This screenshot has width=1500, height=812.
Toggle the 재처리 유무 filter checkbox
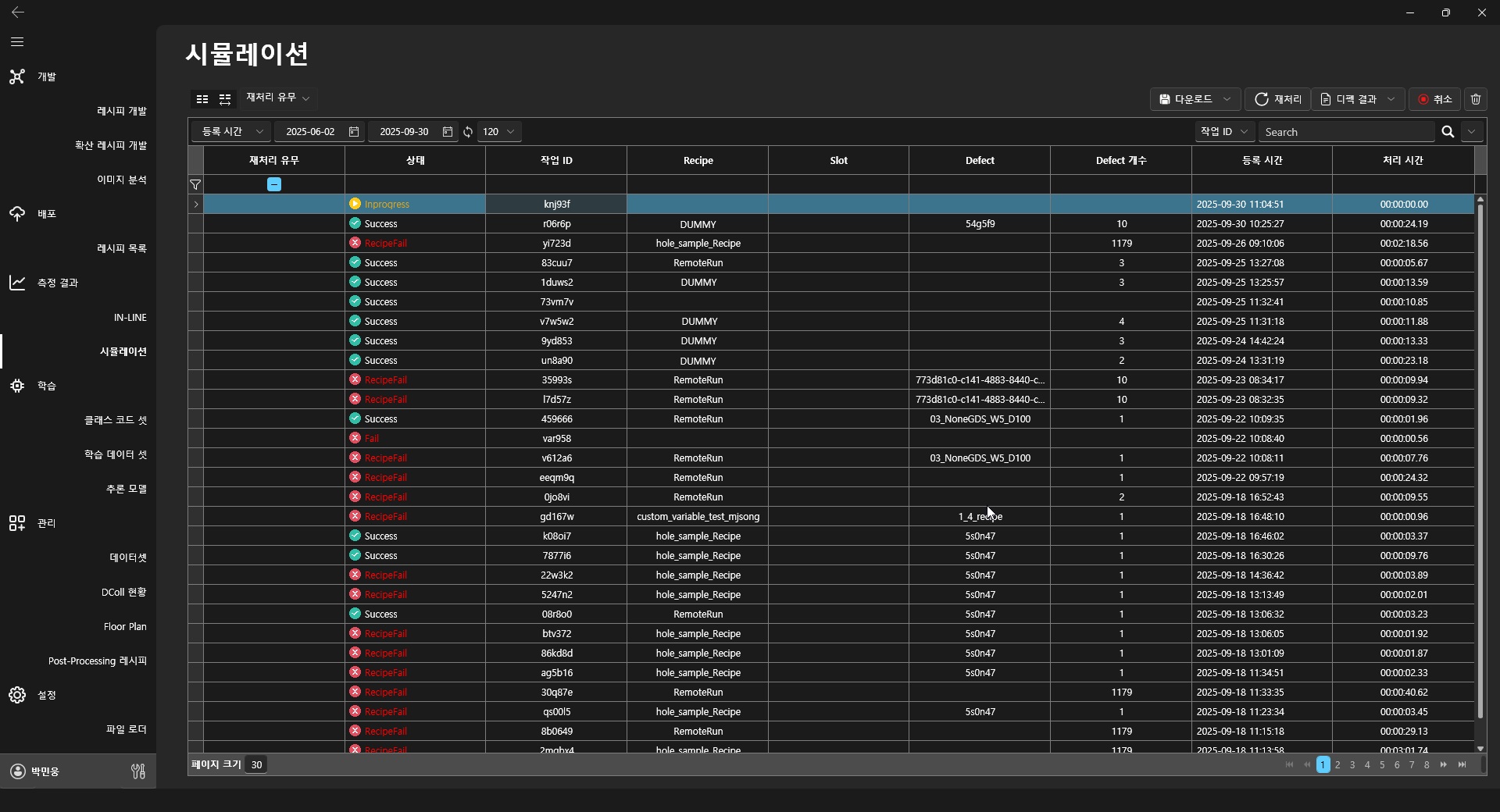click(274, 184)
